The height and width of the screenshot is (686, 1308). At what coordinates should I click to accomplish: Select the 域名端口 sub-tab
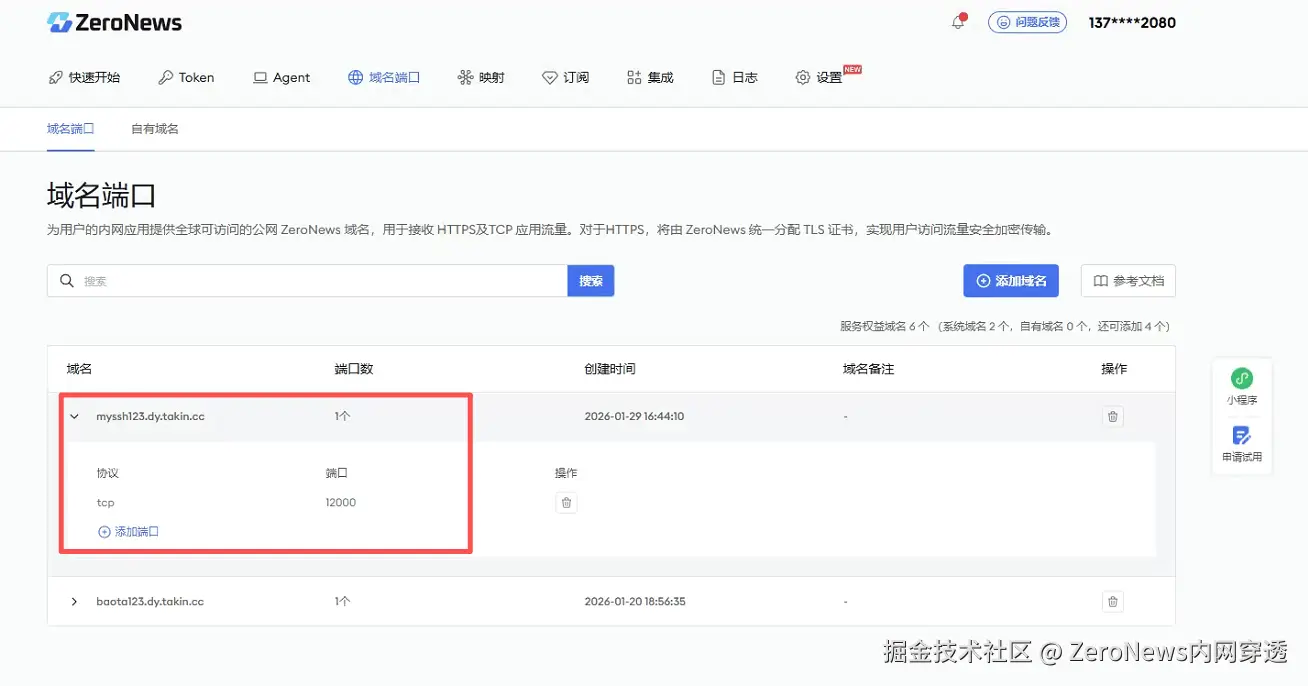70,129
